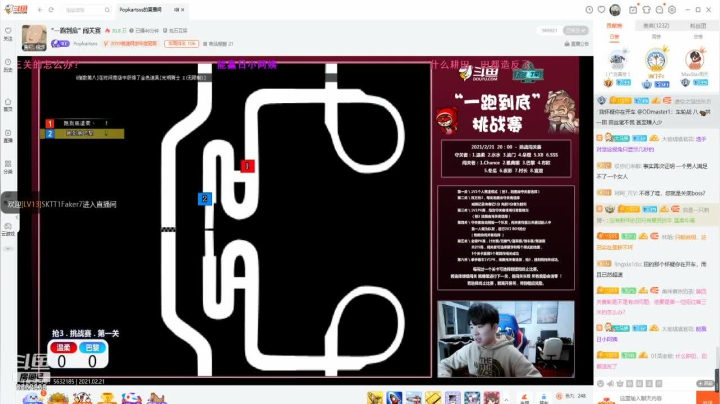Mute tab via speaker icon
The height and width of the screenshot is (404, 720).
[176, 10]
